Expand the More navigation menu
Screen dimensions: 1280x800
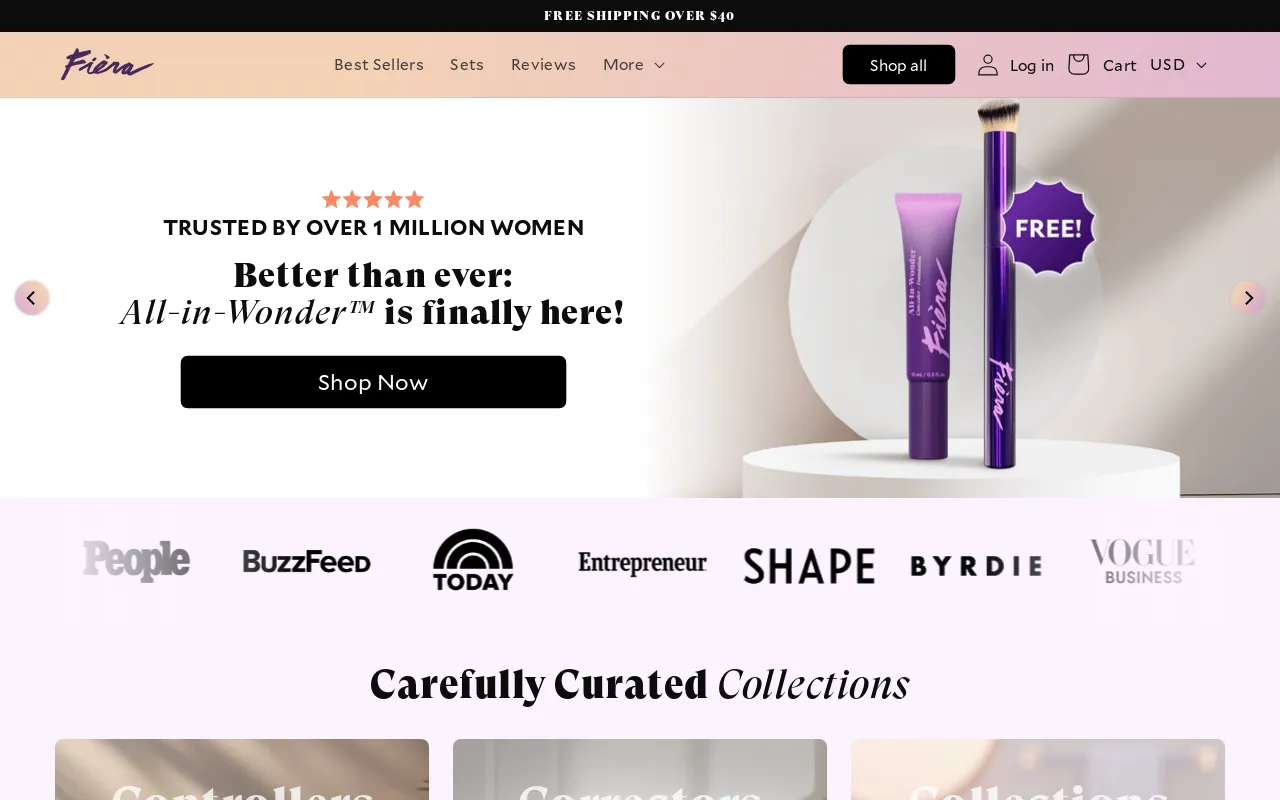pos(634,64)
